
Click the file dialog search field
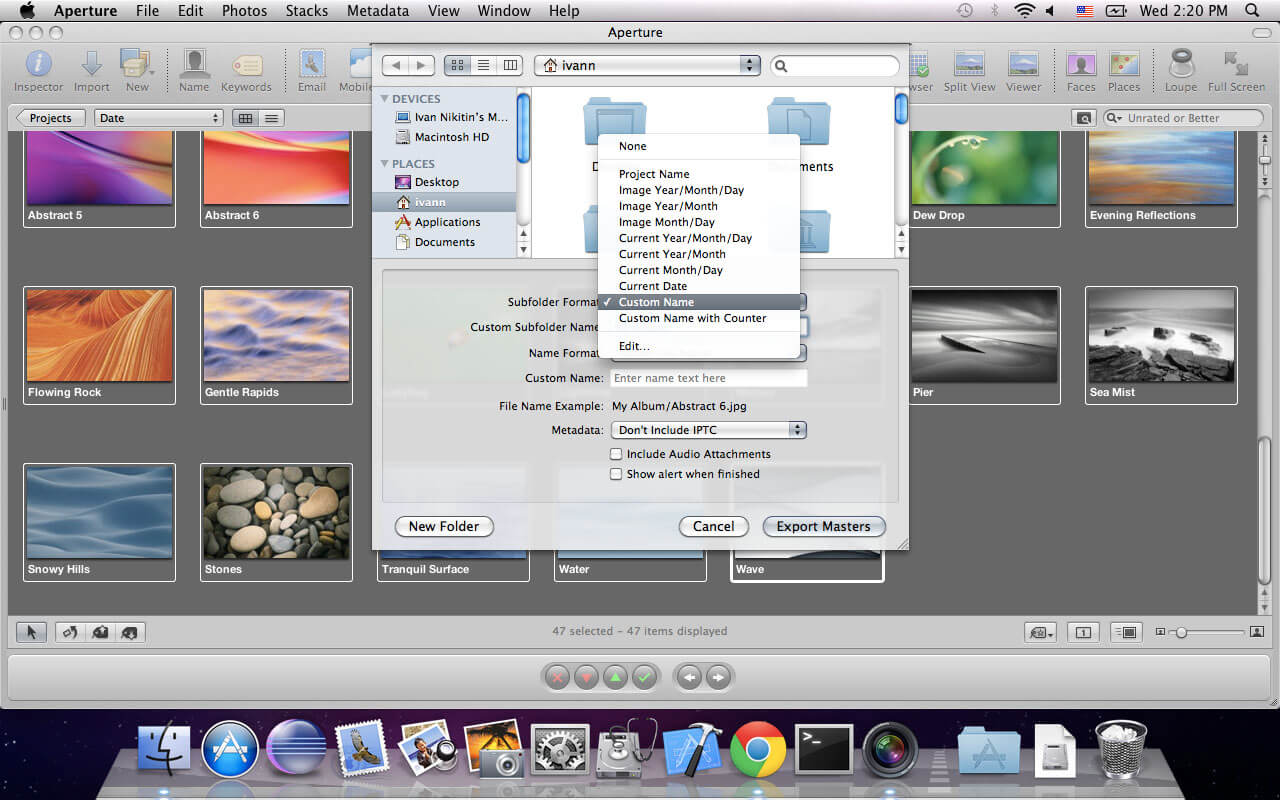(835, 65)
